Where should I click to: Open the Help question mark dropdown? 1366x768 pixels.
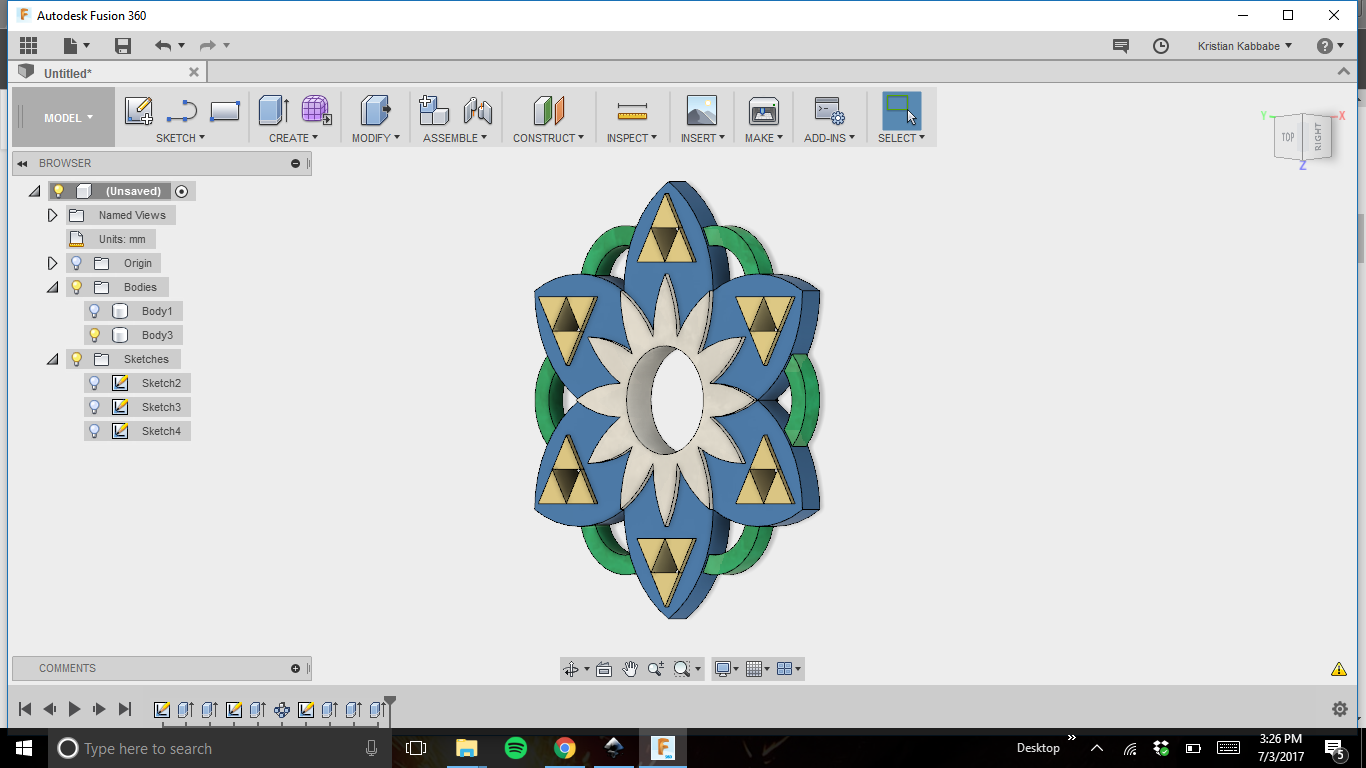point(1331,46)
